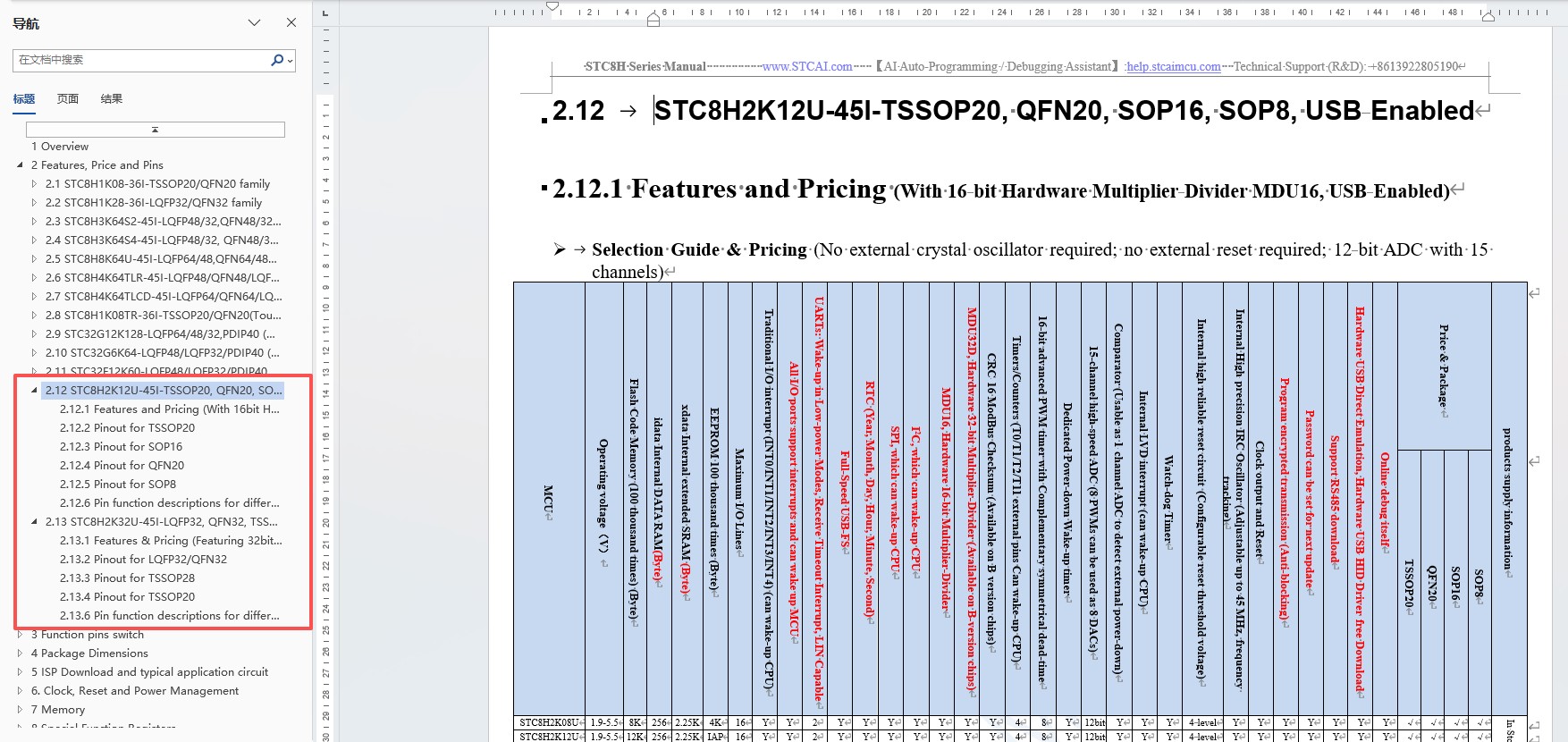The width and height of the screenshot is (1568, 742).
Task: Select heading 2.13 STC8H2K32U-45I-LQFP32
Action: (x=162, y=522)
